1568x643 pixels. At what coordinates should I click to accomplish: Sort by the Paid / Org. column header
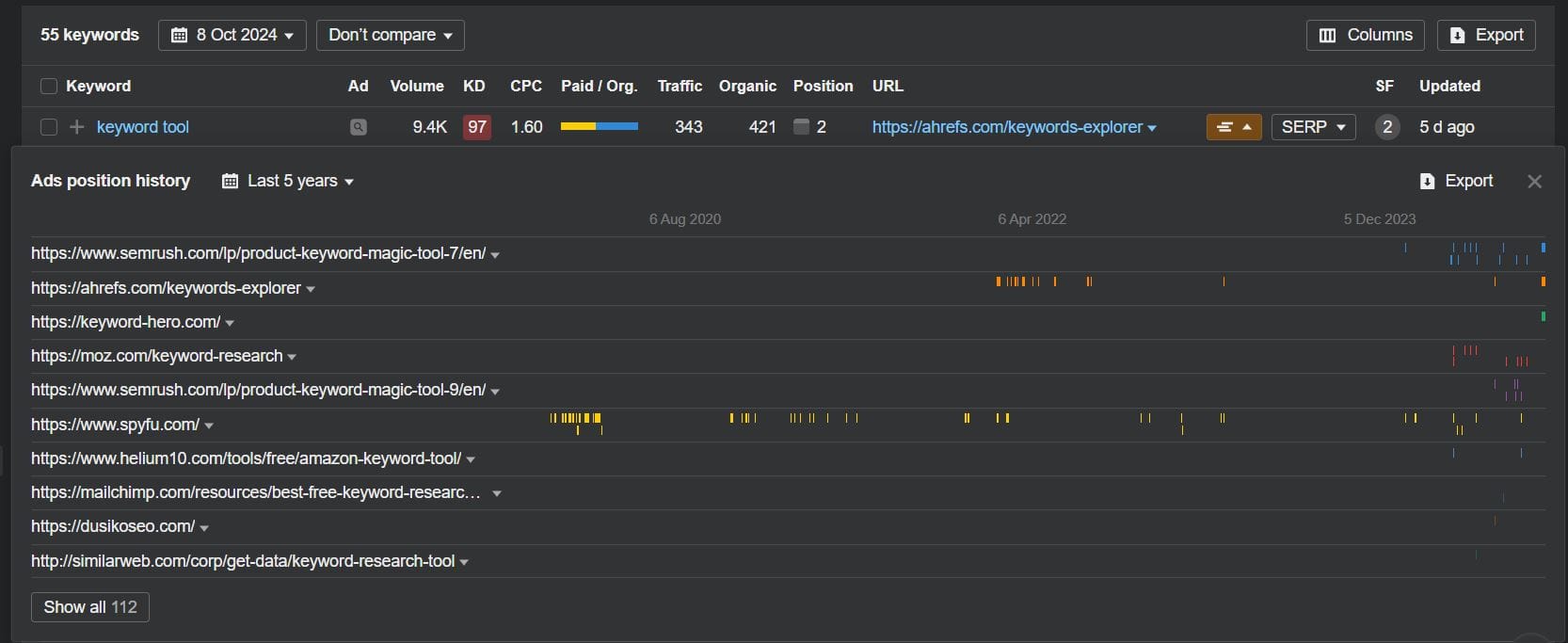(x=600, y=86)
